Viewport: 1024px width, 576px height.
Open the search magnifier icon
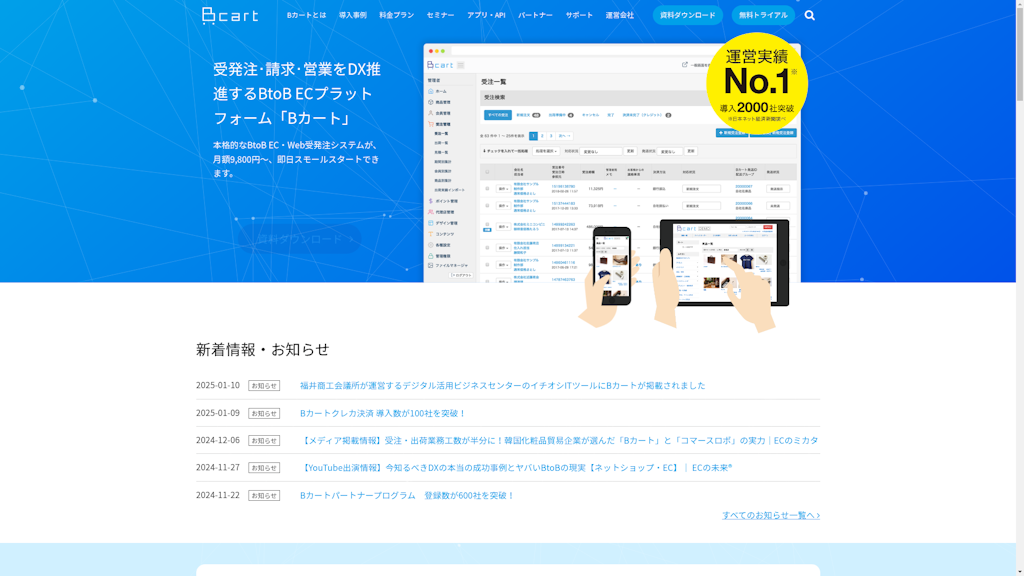(x=809, y=15)
